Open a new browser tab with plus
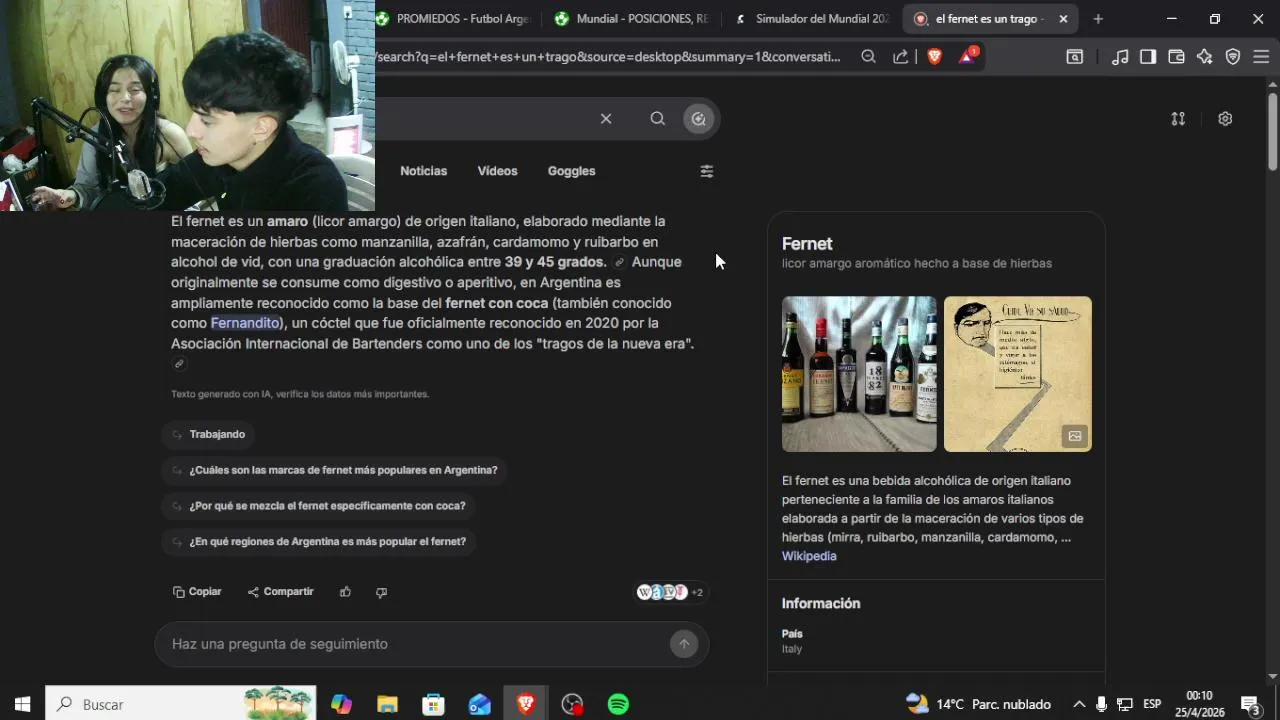This screenshot has width=1280, height=720. click(1098, 19)
